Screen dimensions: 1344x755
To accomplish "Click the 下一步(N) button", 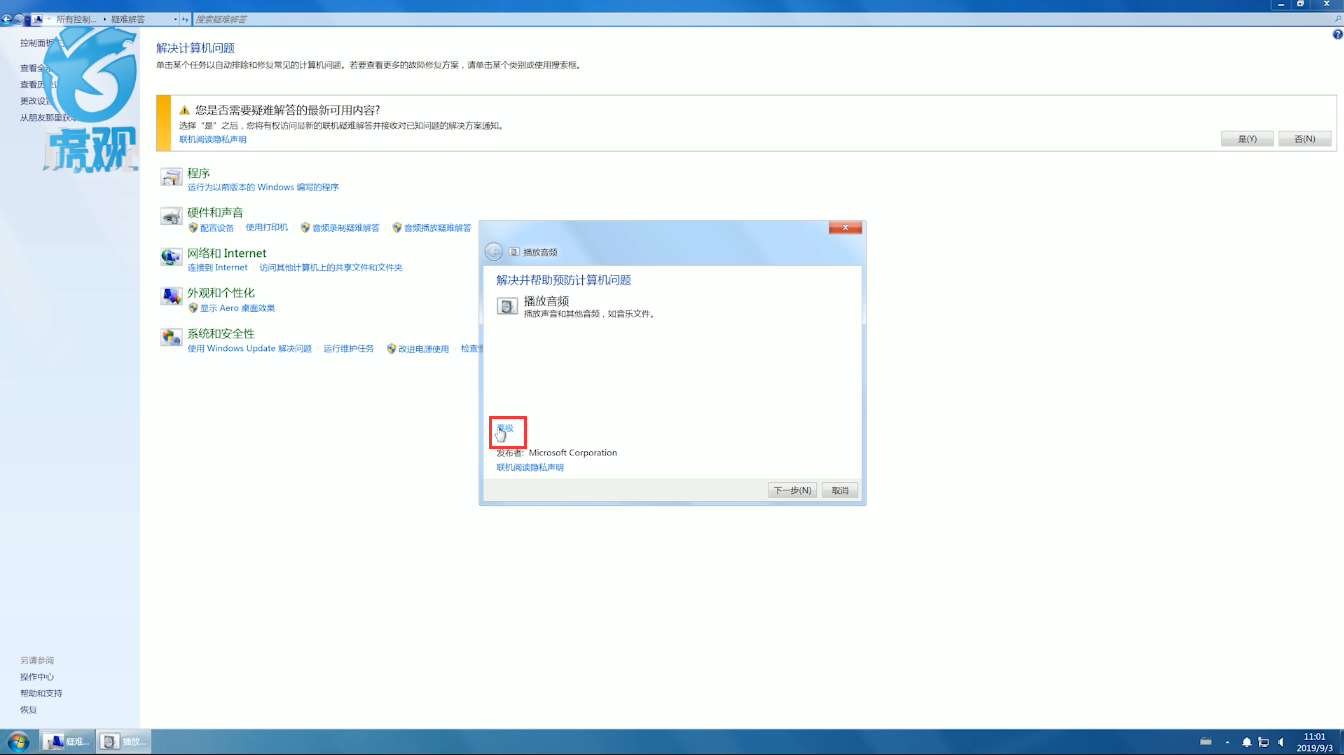I will pyautogui.click(x=791, y=490).
